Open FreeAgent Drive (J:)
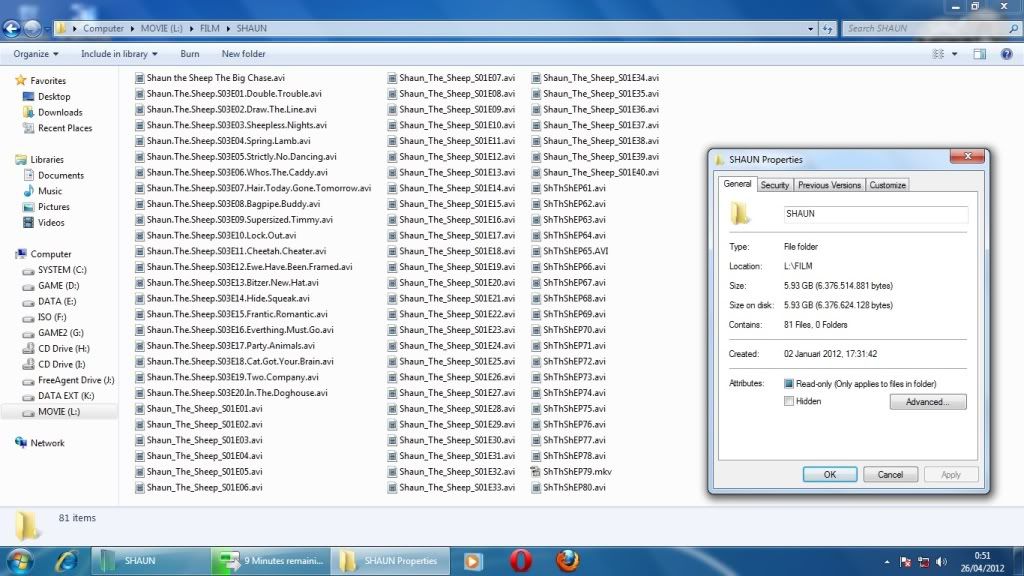The image size is (1024, 576). point(76,380)
